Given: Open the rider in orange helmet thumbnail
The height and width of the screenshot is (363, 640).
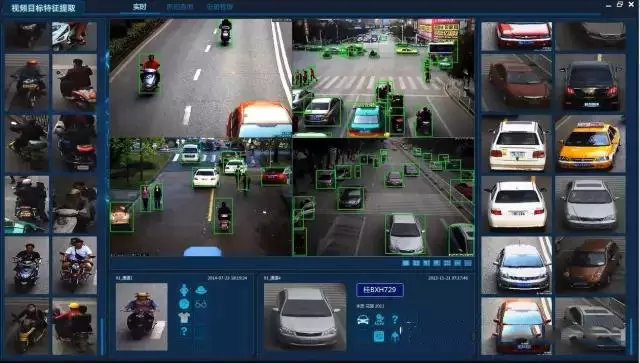Looking at the screenshot, I should tap(27, 83).
